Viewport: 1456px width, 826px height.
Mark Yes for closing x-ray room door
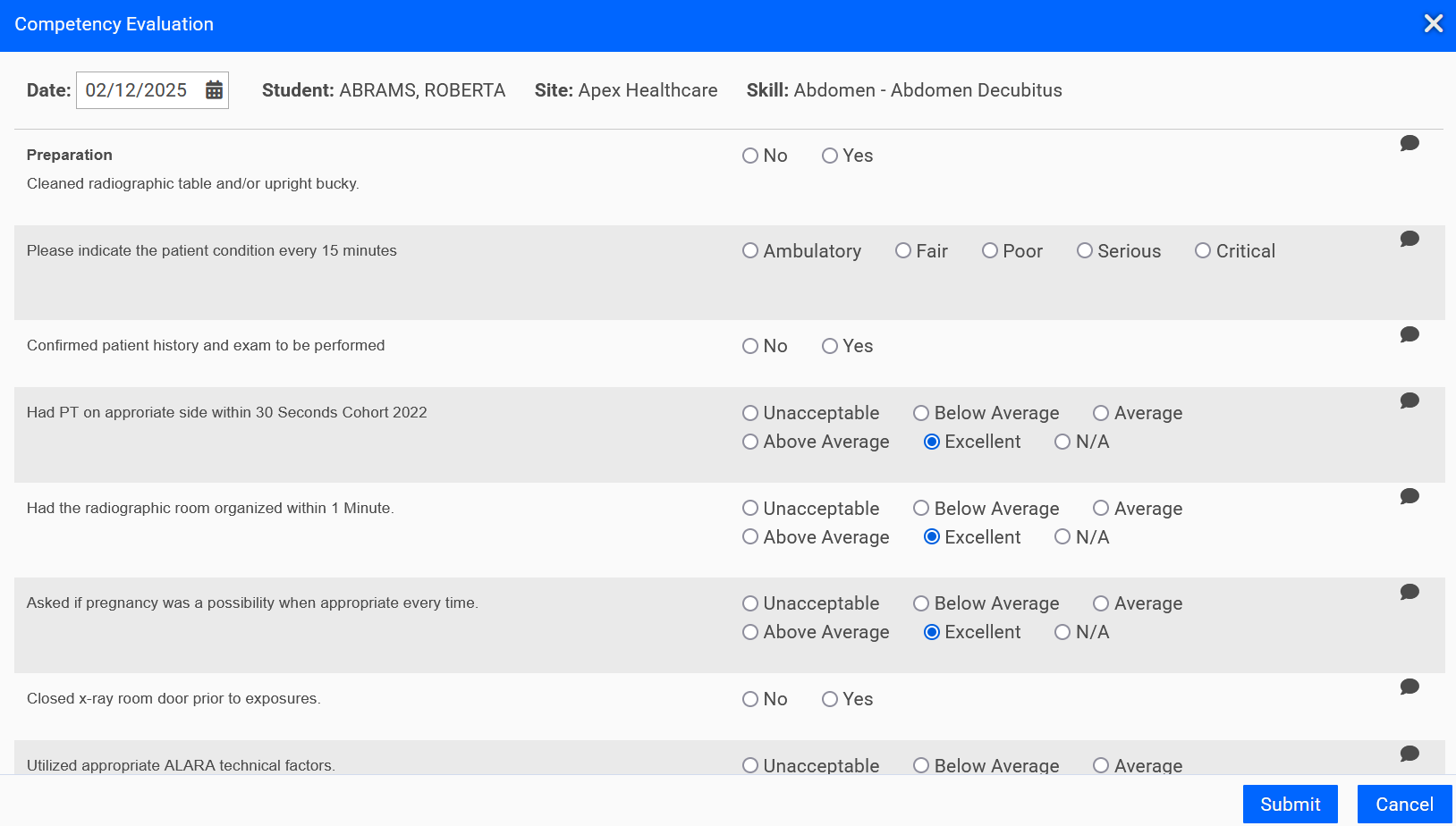pyautogui.click(x=830, y=699)
